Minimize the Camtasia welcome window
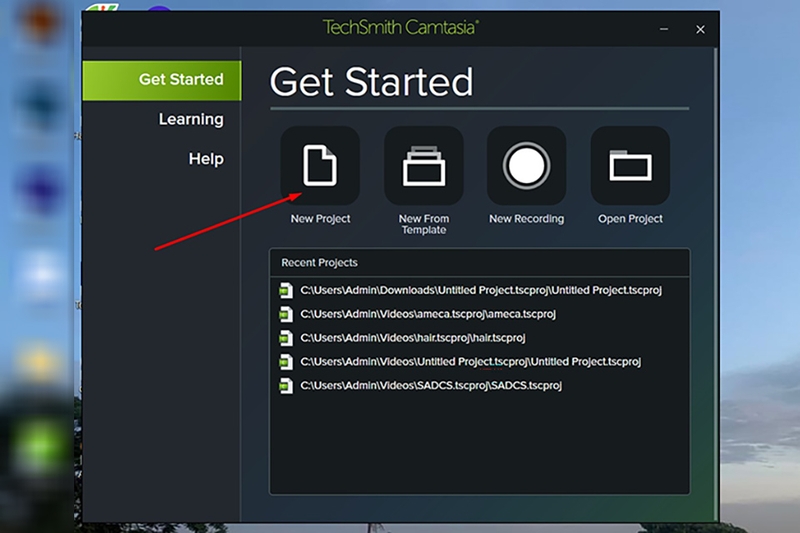 (664, 30)
